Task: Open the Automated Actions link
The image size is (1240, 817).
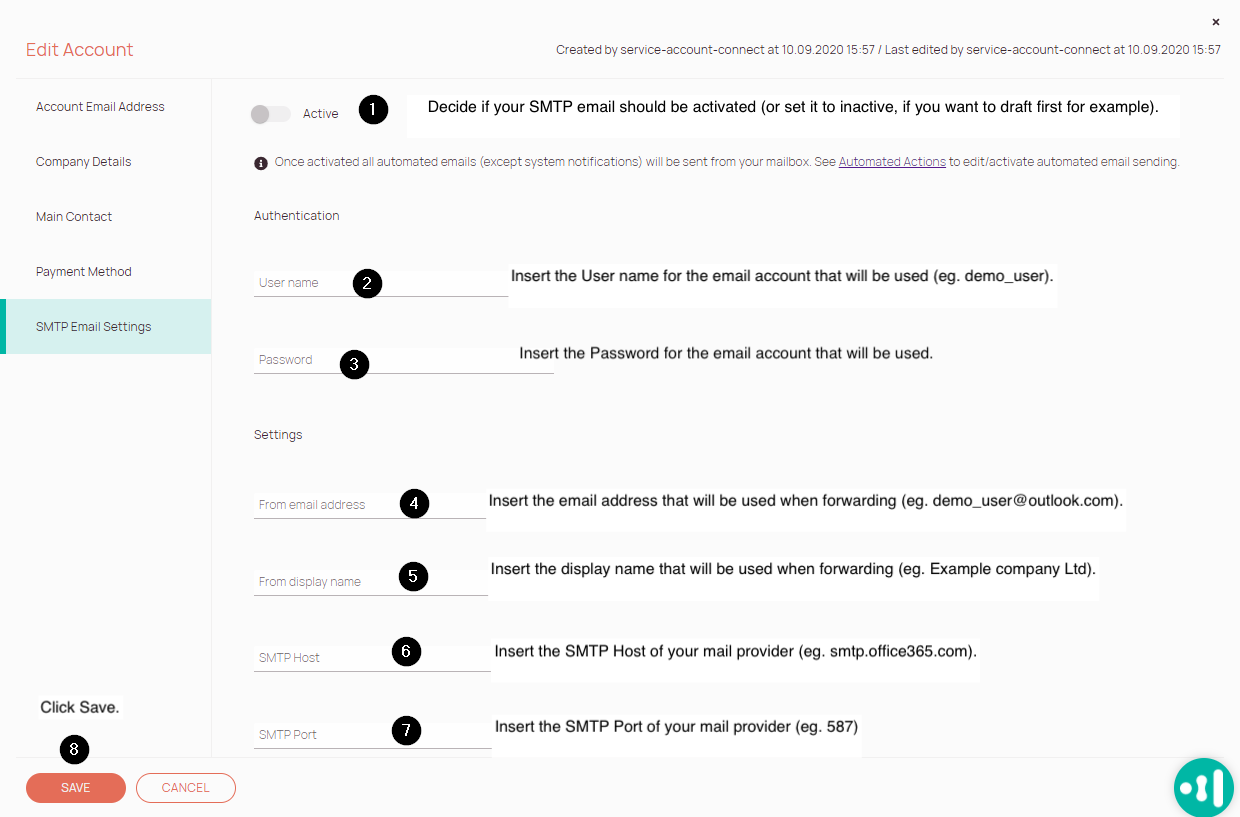Action: click(x=892, y=162)
